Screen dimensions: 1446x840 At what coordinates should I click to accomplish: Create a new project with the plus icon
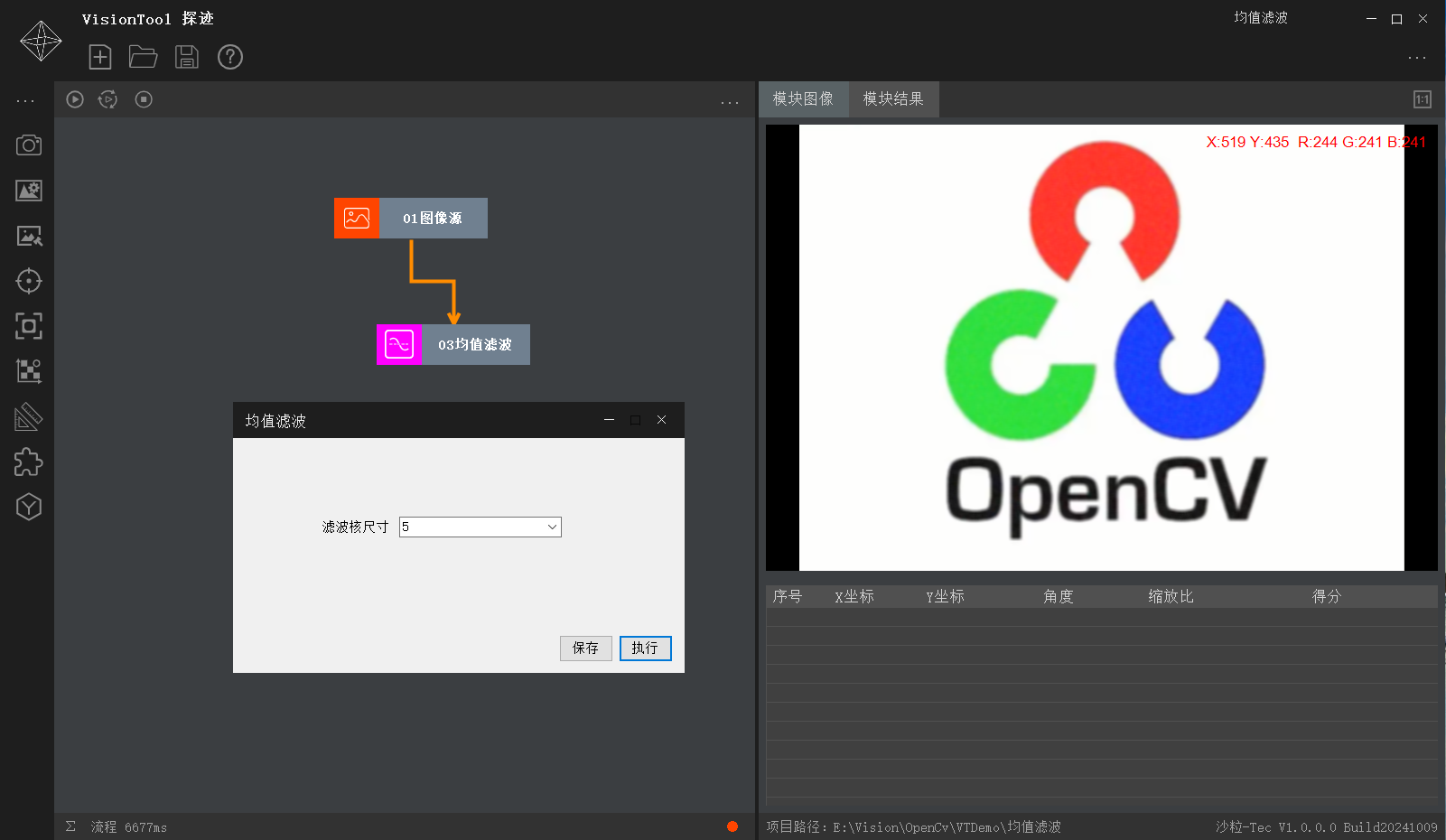click(x=100, y=57)
